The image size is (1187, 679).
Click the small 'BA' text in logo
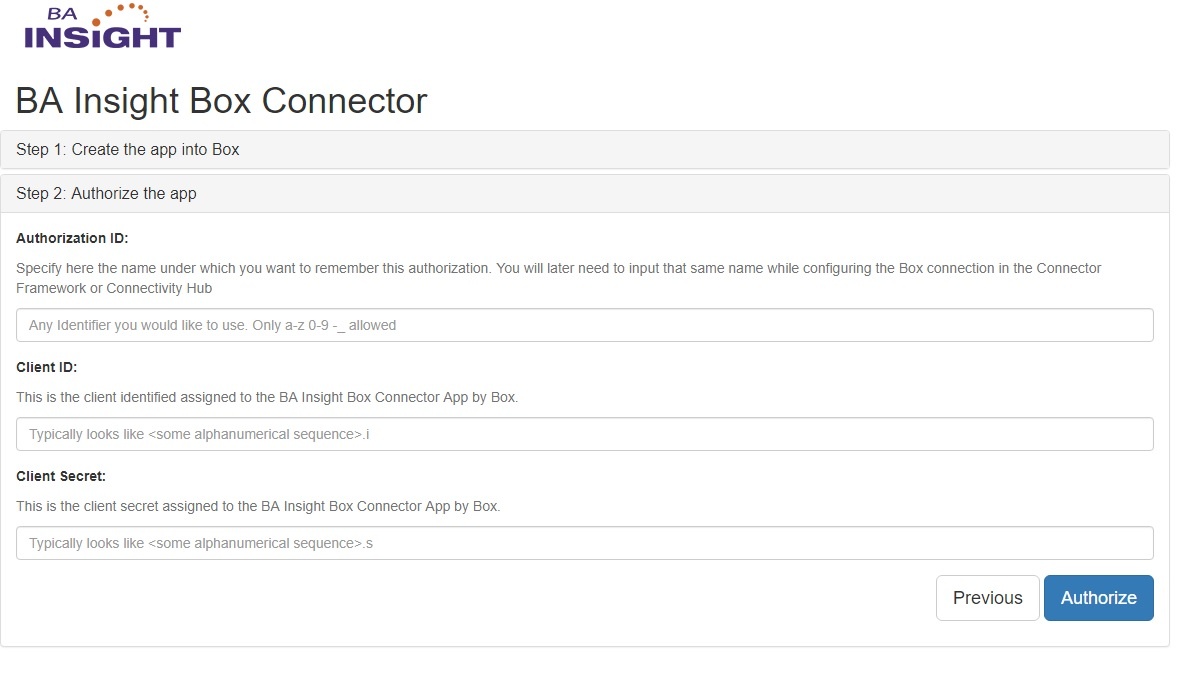pyautogui.click(x=63, y=14)
